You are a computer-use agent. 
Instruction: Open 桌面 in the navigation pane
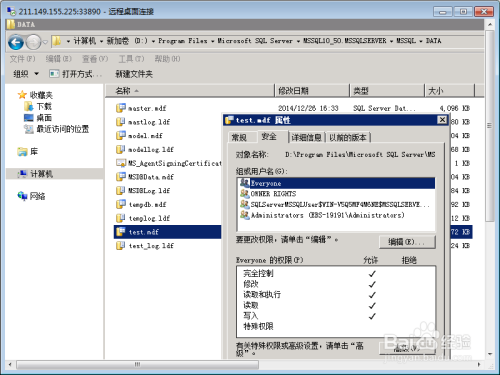pos(38,118)
